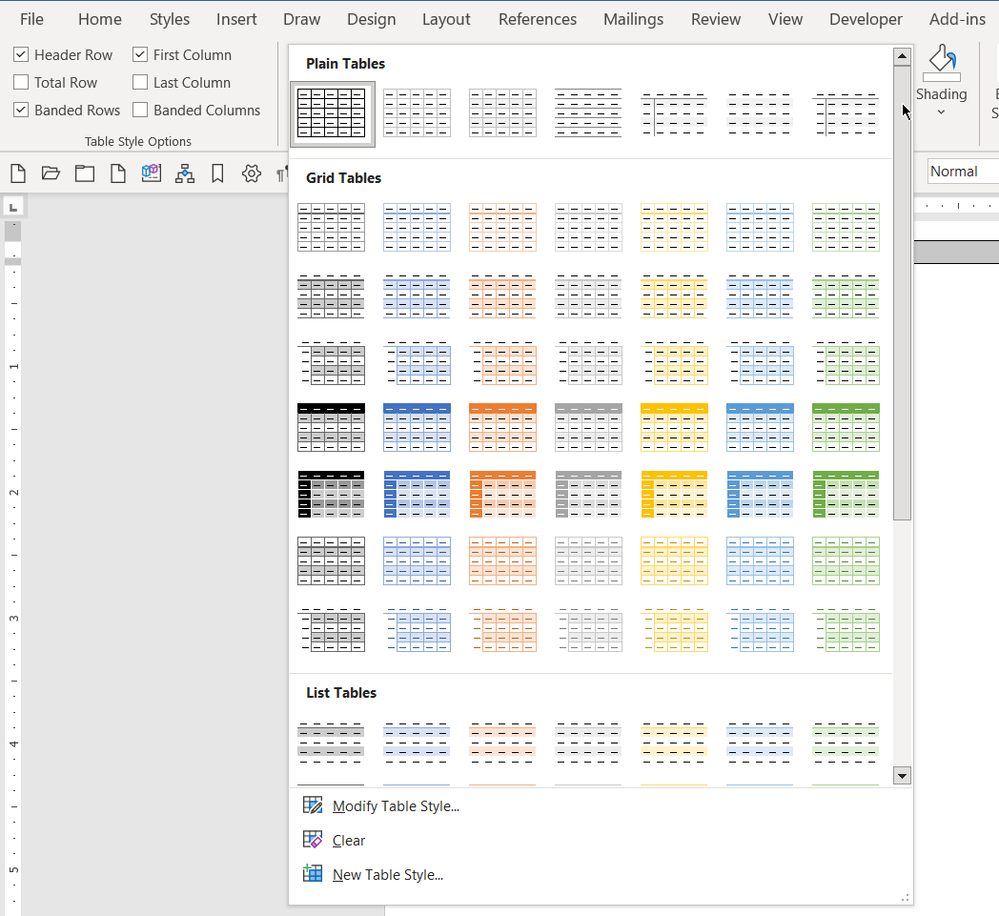Choose Modify Table Style... option
The width and height of the screenshot is (999, 916).
coord(395,806)
